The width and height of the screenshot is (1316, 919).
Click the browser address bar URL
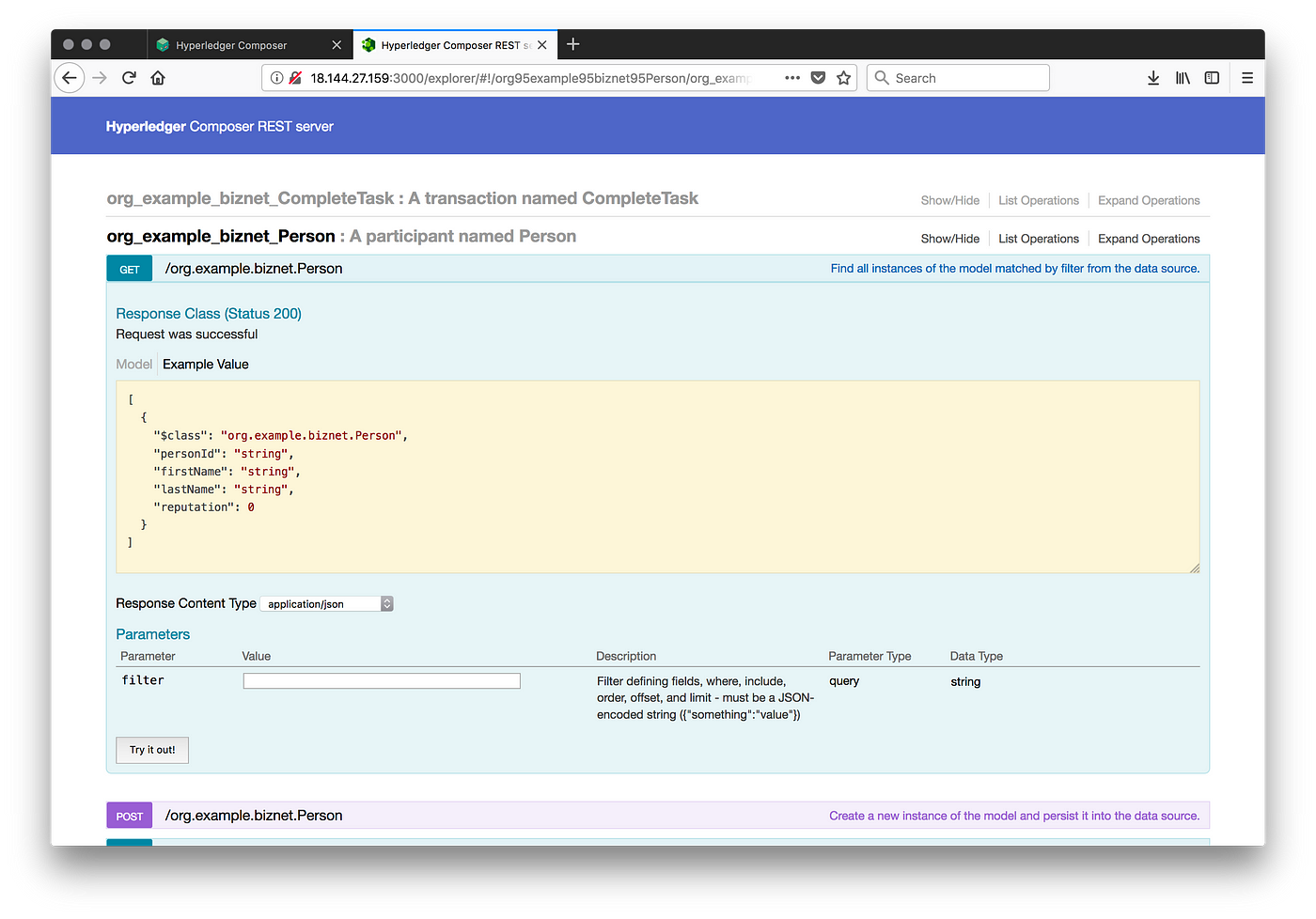click(x=530, y=78)
